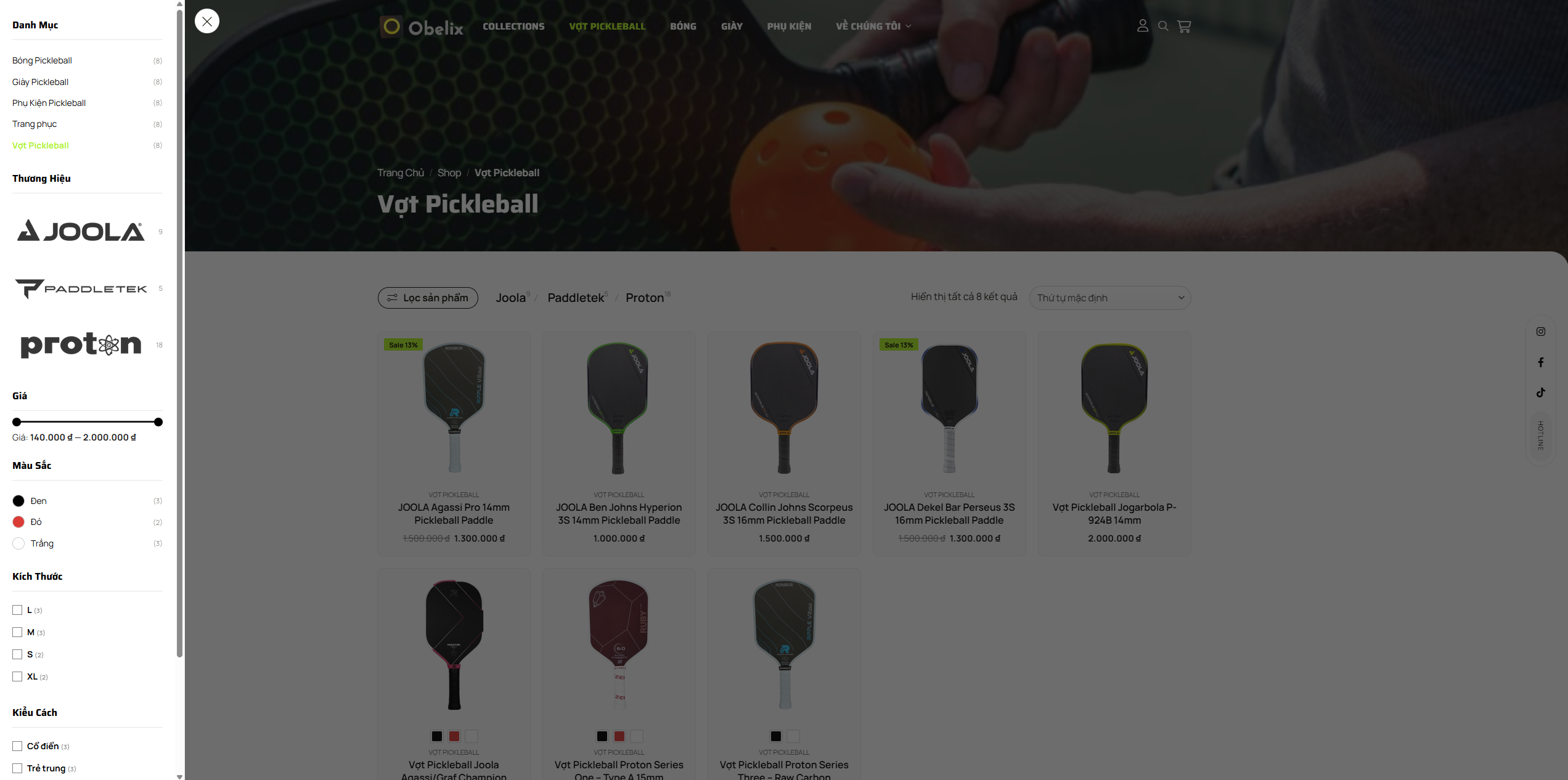Open the Instagram social icon
Screen dimensions: 1568x780
[1540, 331]
